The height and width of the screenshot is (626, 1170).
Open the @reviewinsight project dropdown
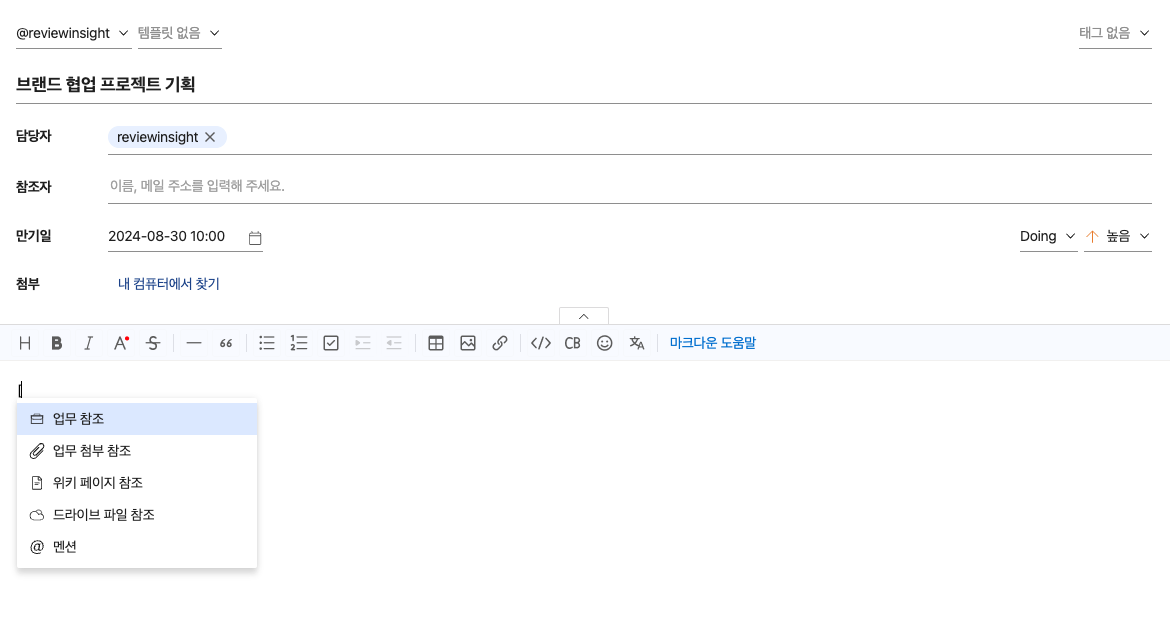[x=73, y=33]
